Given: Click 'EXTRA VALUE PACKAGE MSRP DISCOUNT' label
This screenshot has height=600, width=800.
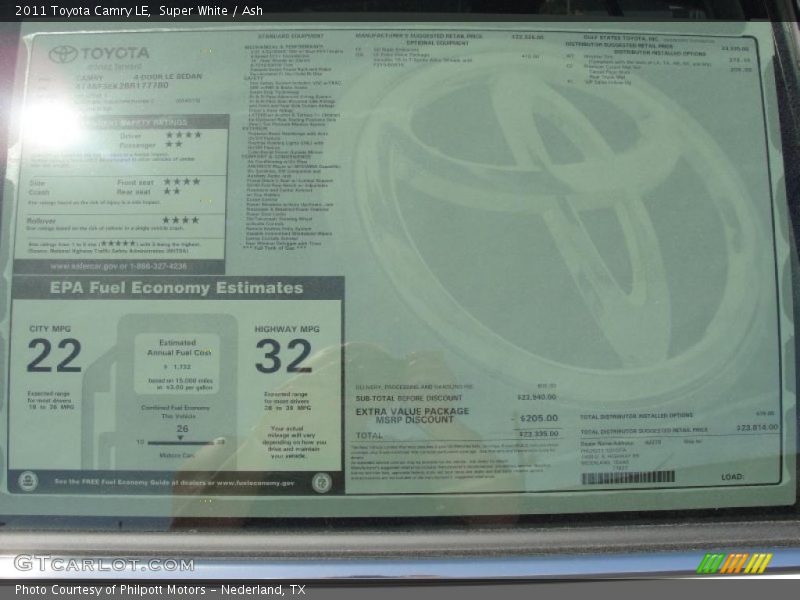Looking at the screenshot, I should 412,415.
